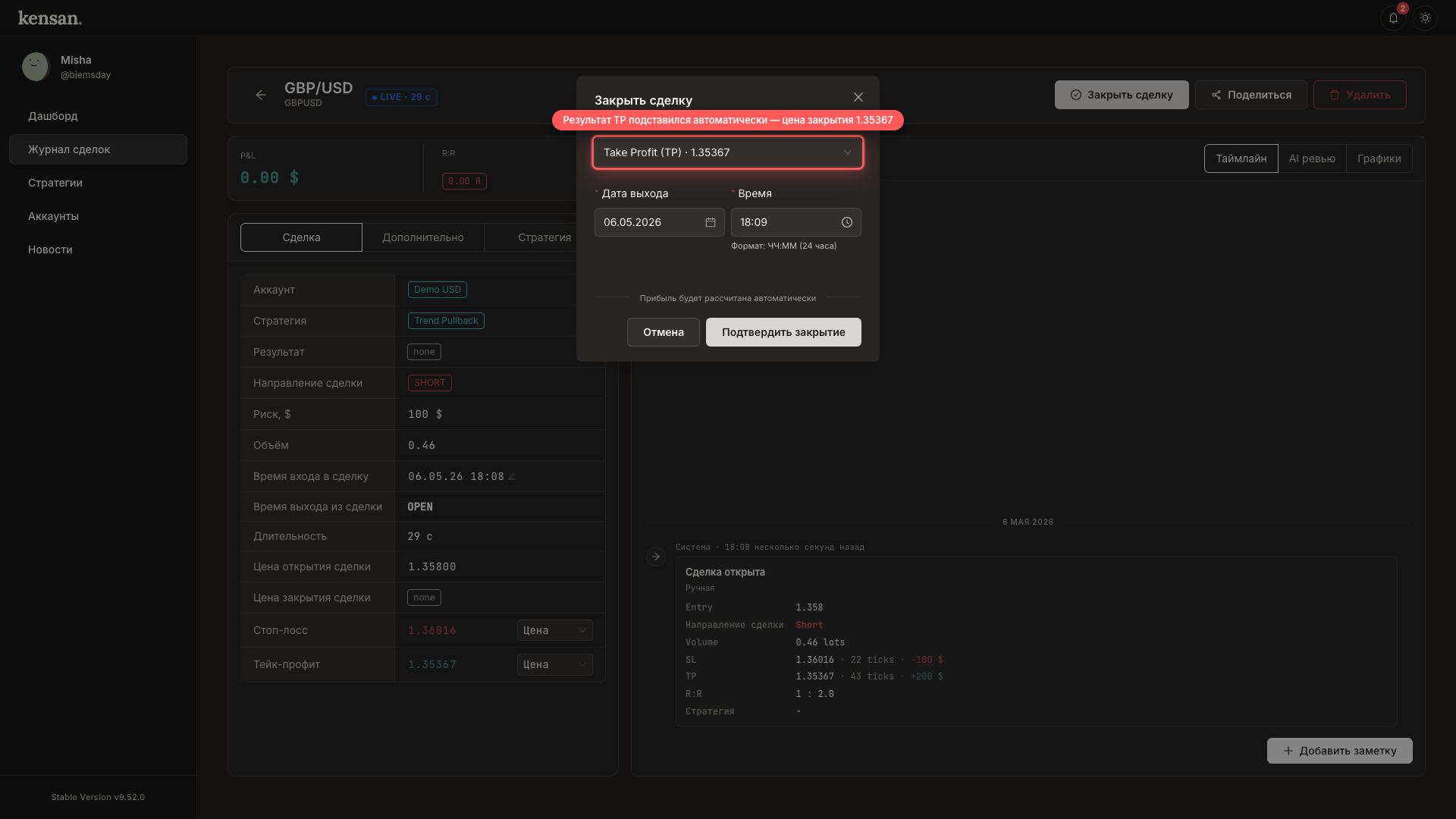The image size is (1456, 819).
Task: Click the take-profit value 1.35367 in table
Action: tap(432, 664)
